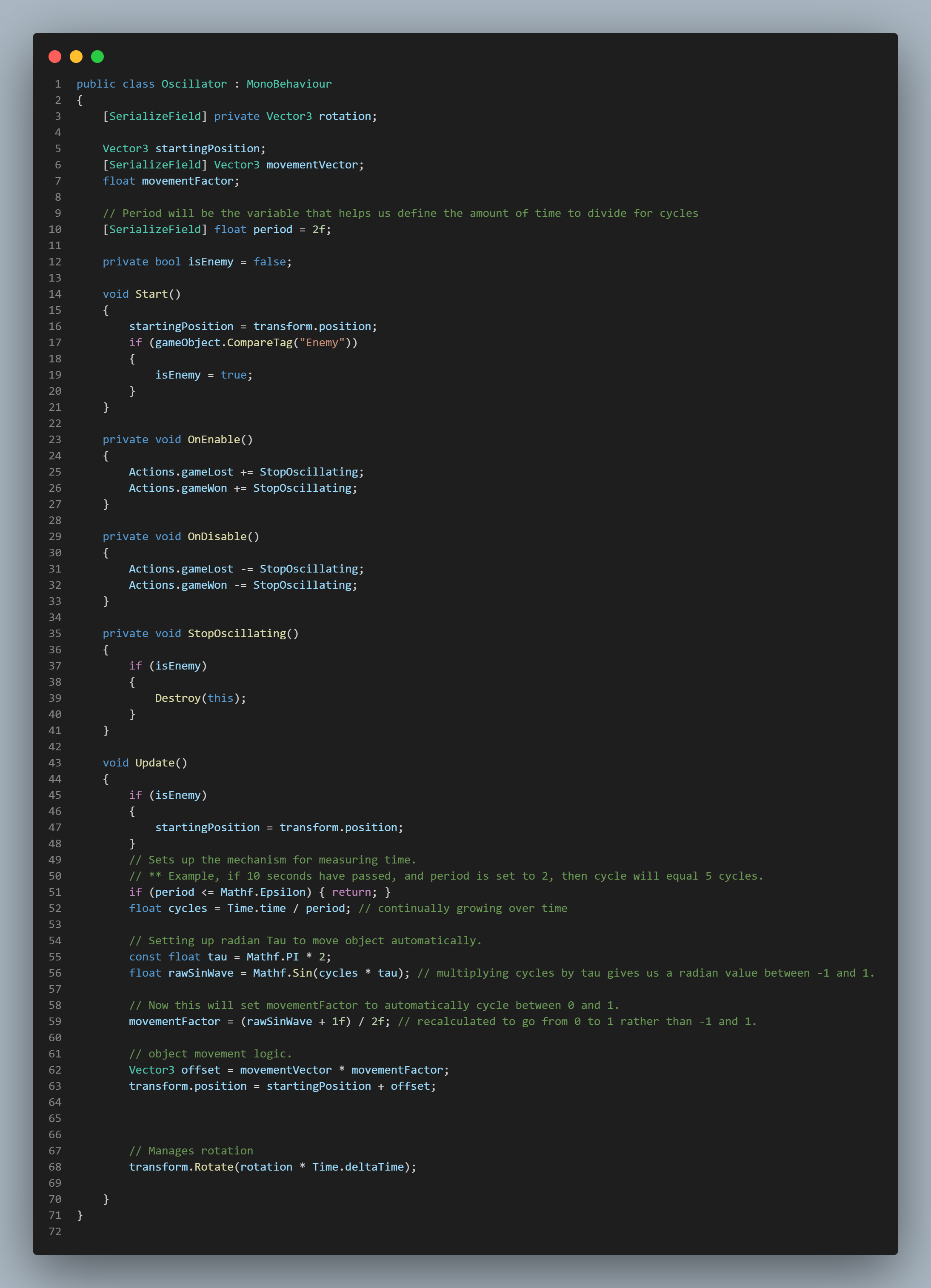
Task: Click line number 14 in the gutter
Action: tap(55, 294)
